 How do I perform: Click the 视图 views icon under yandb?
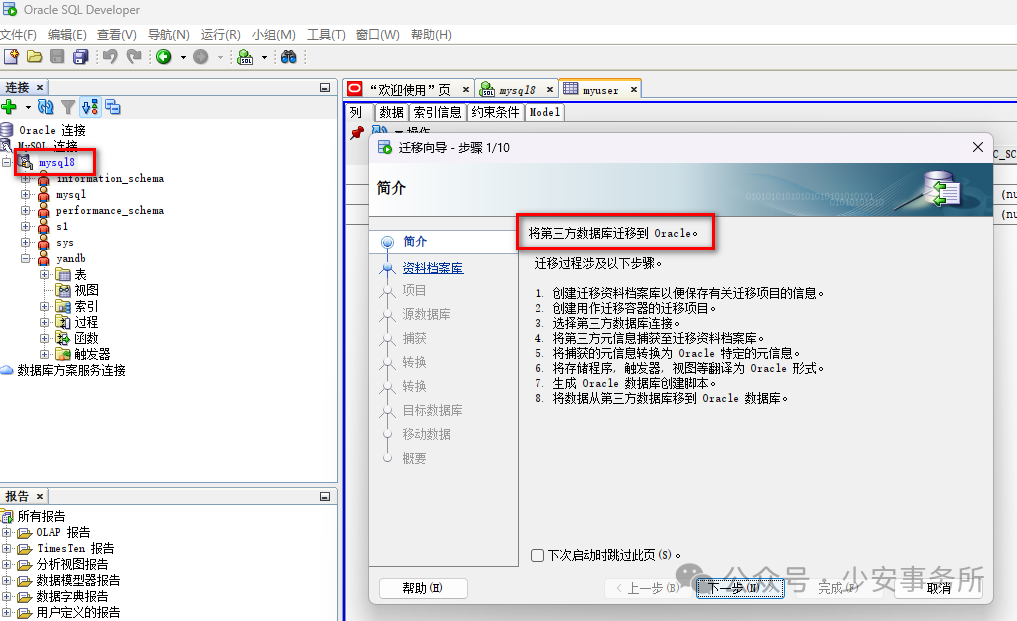tap(63, 290)
